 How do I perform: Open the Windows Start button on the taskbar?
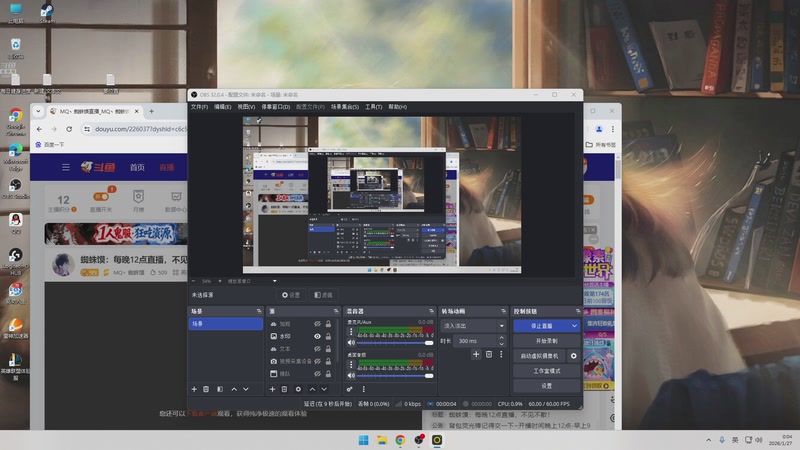363,440
